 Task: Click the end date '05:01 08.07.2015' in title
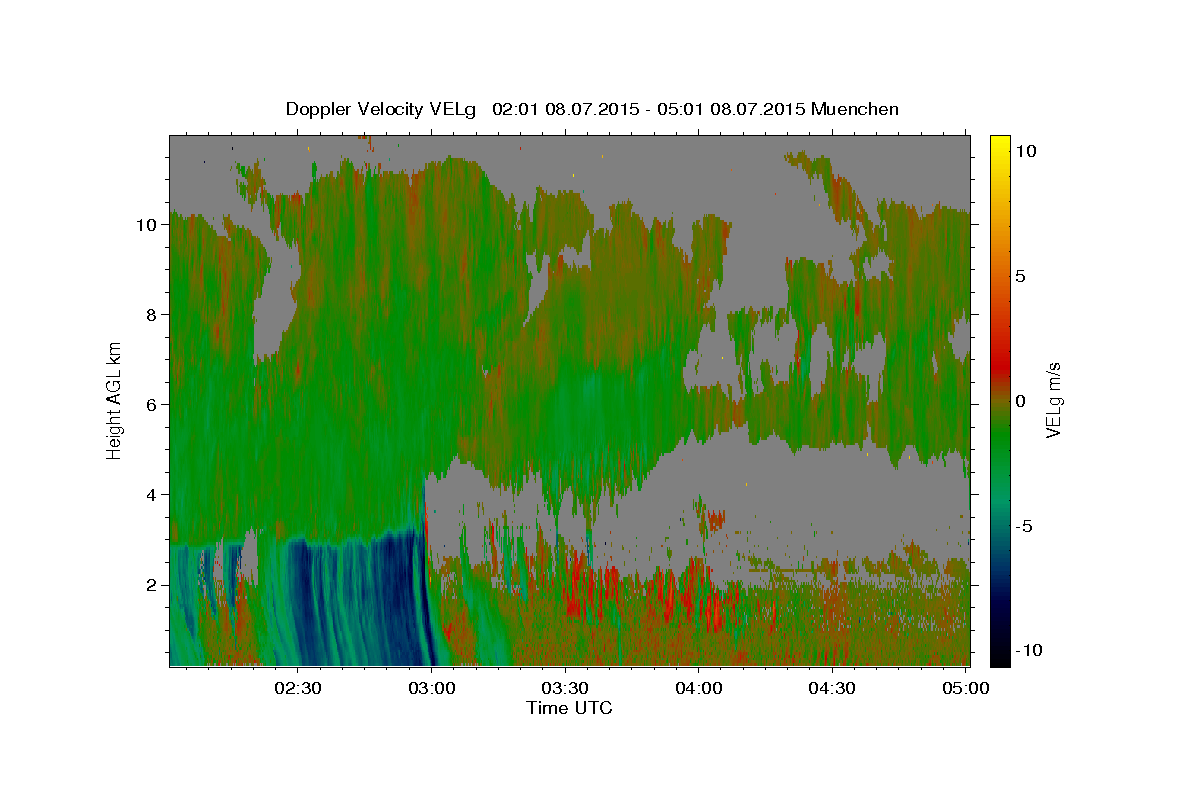pos(729,109)
